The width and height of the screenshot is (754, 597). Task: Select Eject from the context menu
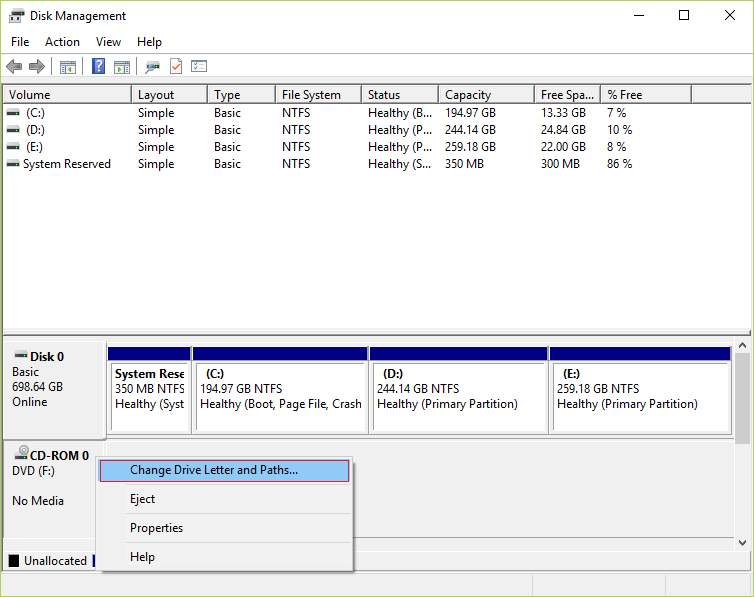tap(142, 499)
